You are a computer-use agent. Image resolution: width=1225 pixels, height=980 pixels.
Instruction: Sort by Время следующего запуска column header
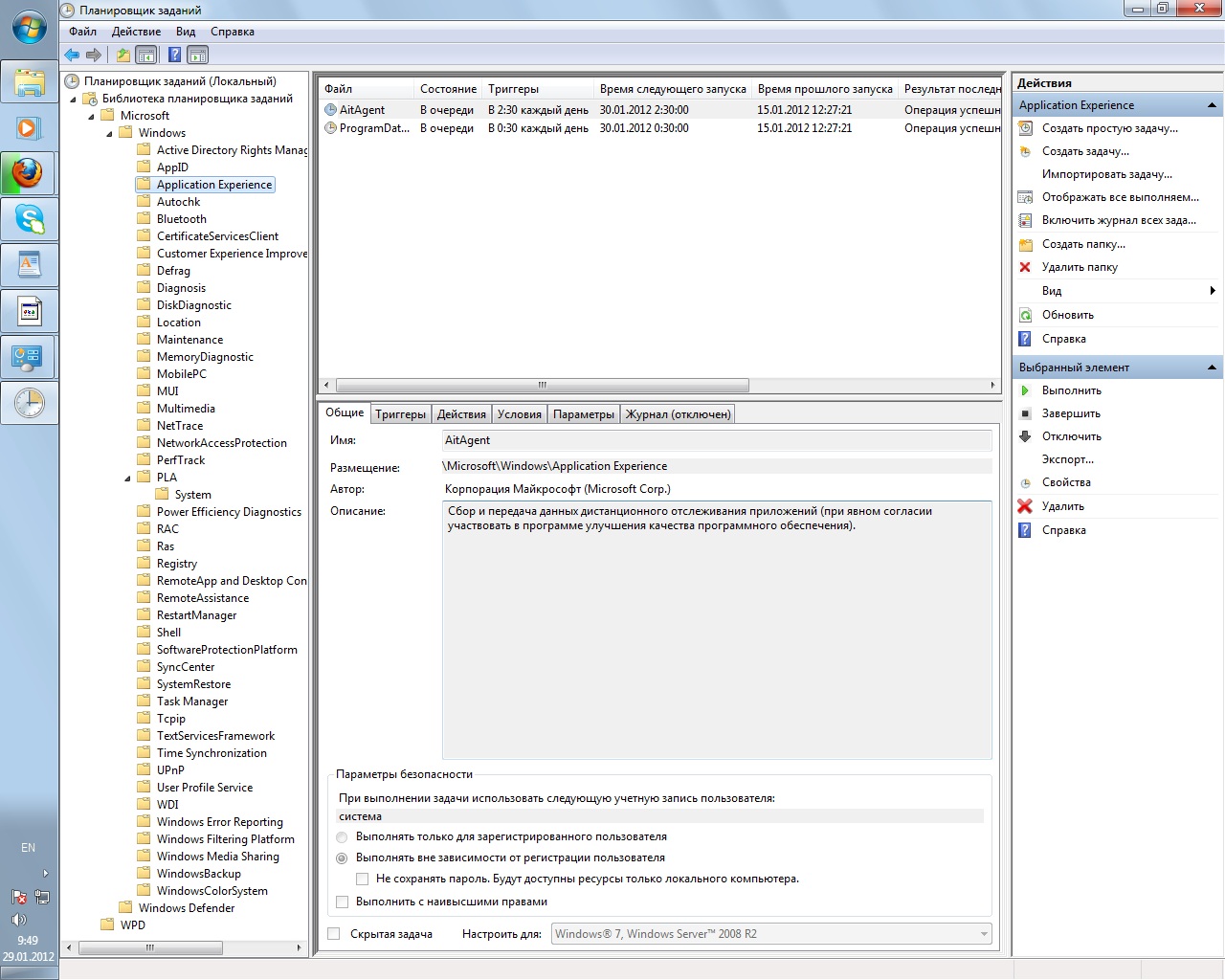pos(673,89)
